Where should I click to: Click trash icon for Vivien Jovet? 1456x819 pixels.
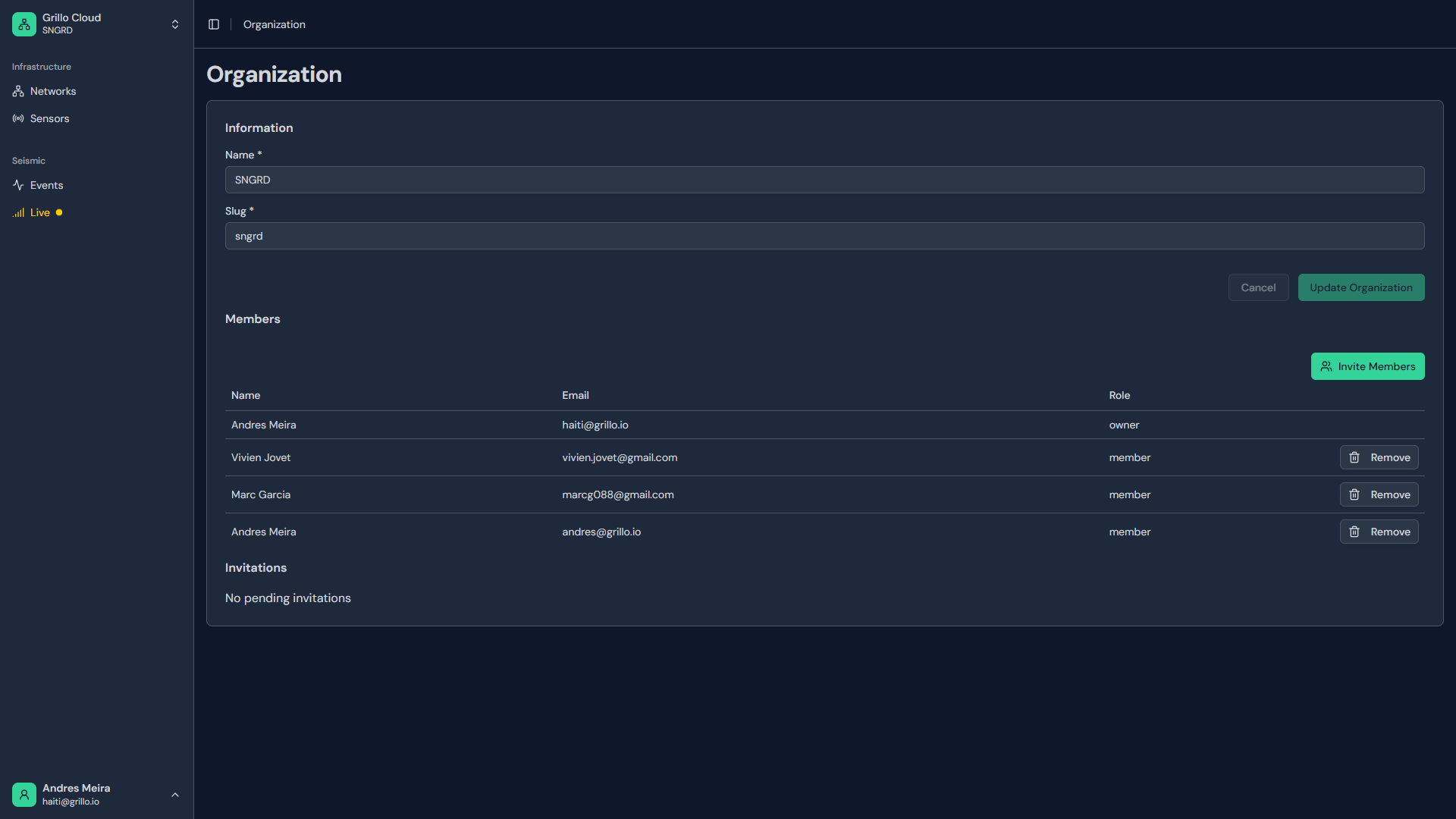pyautogui.click(x=1354, y=457)
